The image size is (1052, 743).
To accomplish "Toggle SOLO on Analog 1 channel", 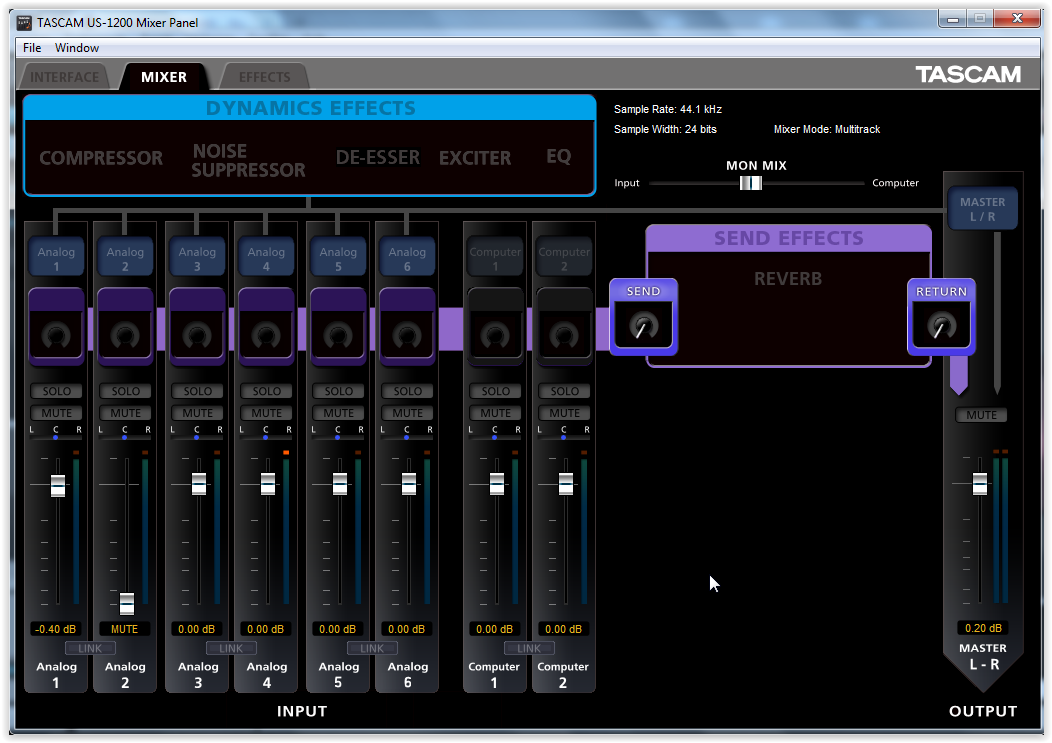I will coord(57,391).
